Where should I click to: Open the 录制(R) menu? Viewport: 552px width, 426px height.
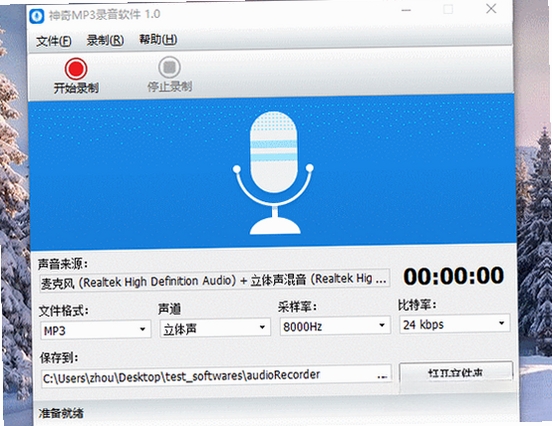tap(105, 40)
